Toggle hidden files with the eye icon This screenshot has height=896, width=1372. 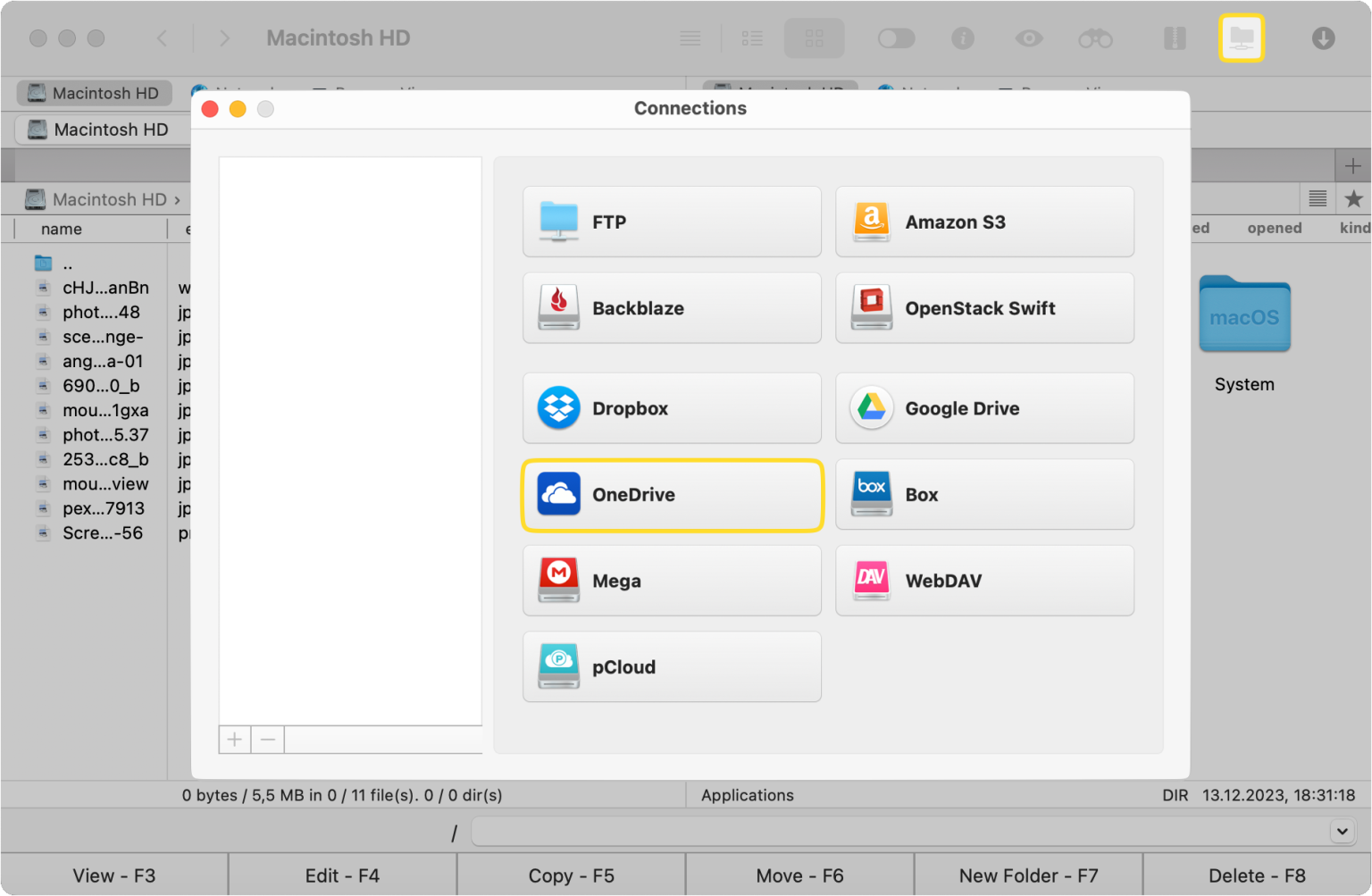point(1029,38)
